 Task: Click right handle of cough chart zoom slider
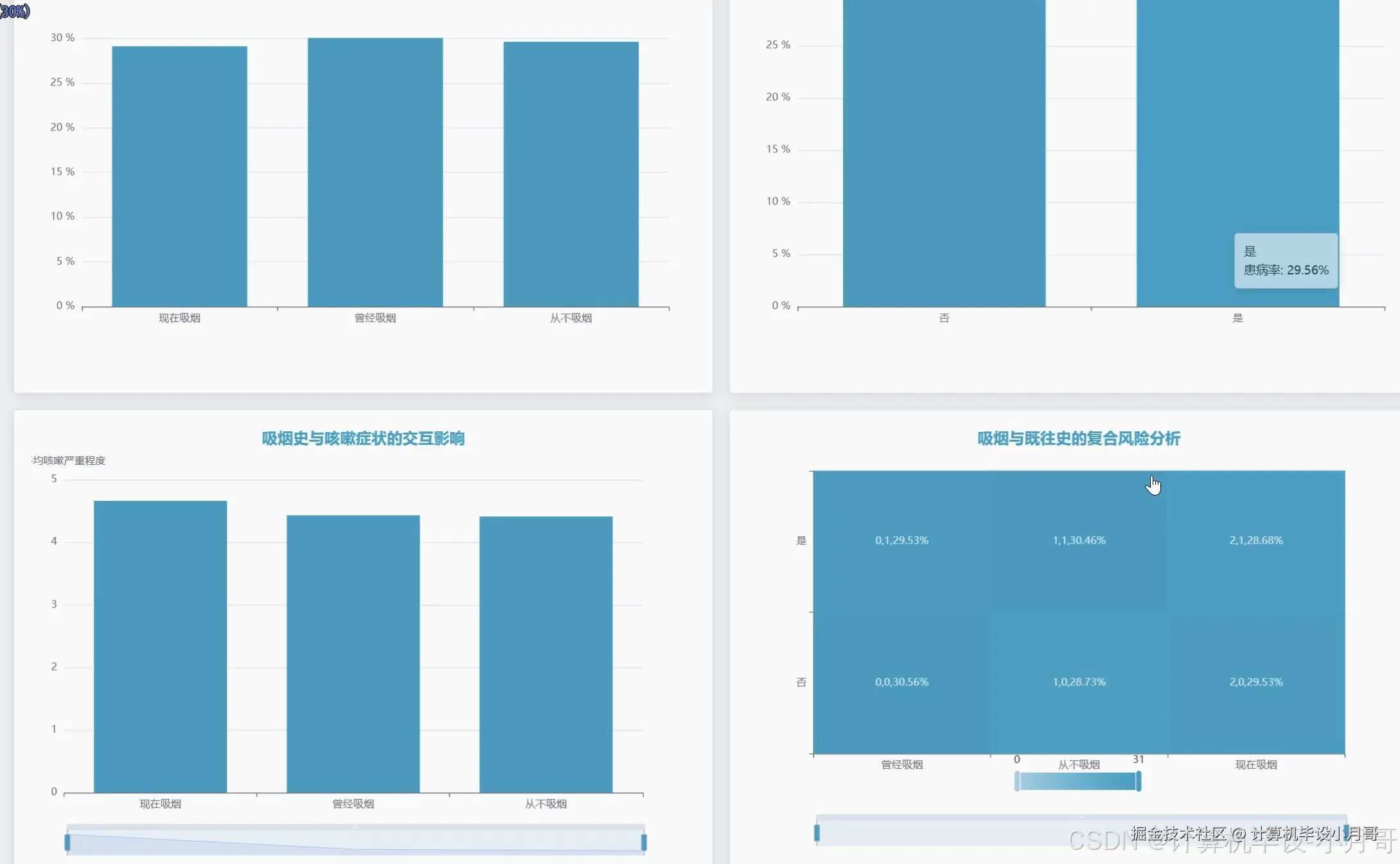644,842
